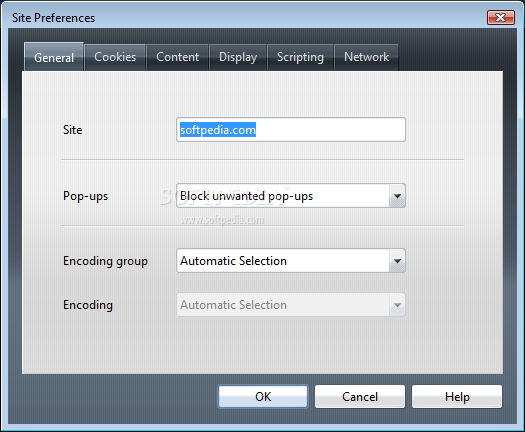This screenshot has width=525, height=432.
Task: Click the Cancel button
Action: point(360,397)
